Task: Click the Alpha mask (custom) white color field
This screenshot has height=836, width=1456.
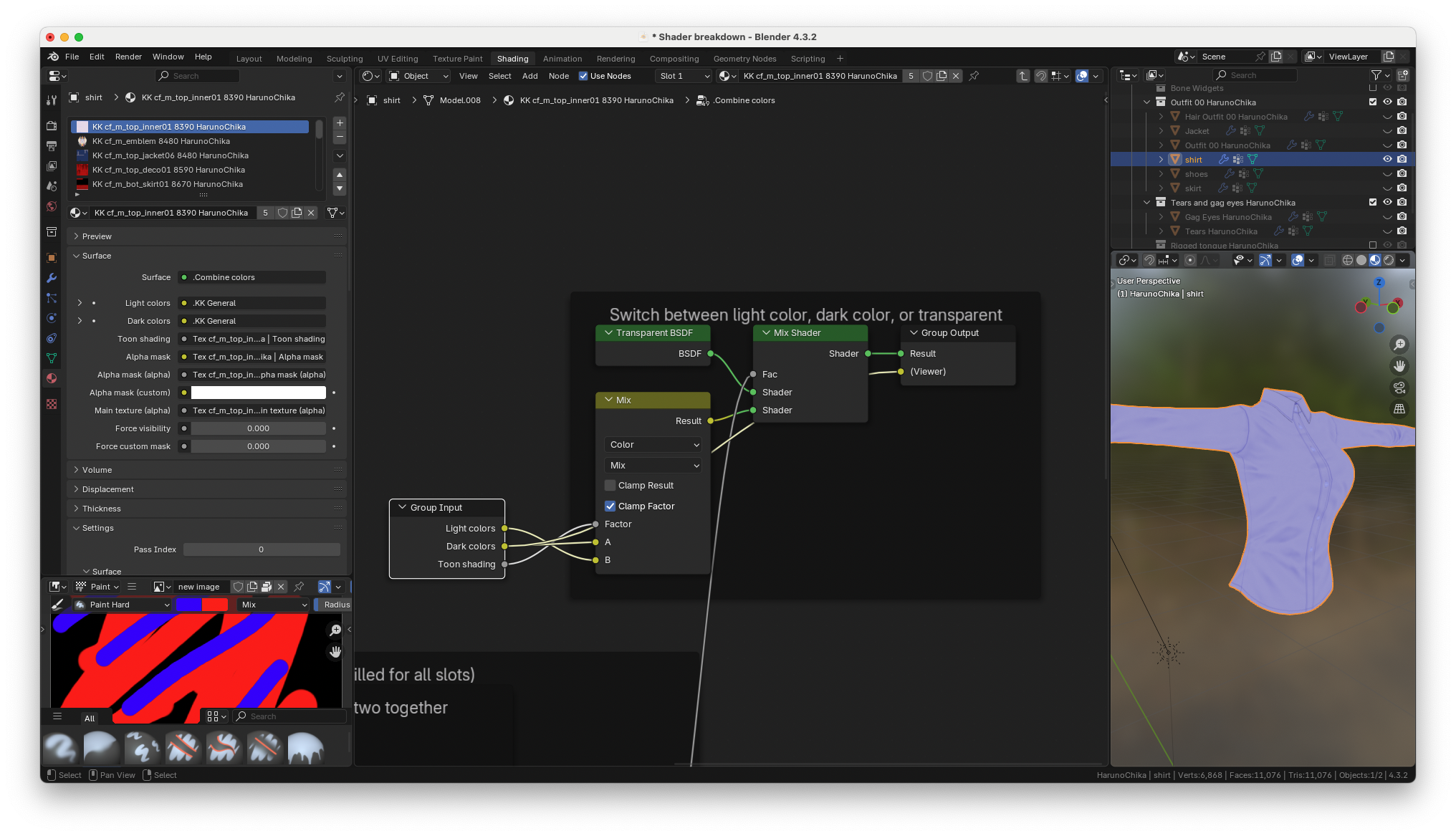Action: [258, 393]
